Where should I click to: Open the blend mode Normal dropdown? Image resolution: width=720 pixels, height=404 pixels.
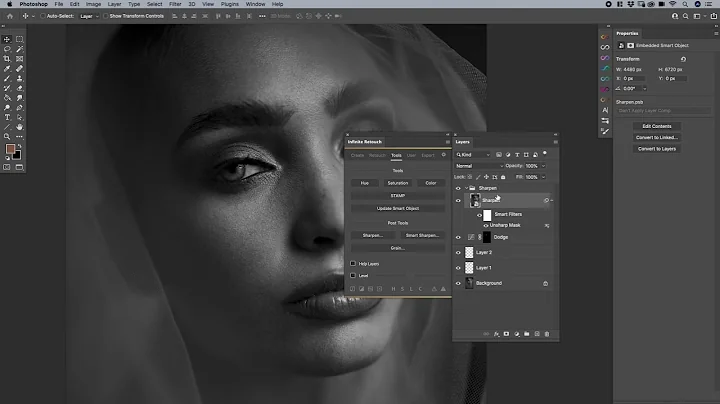click(x=479, y=166)
